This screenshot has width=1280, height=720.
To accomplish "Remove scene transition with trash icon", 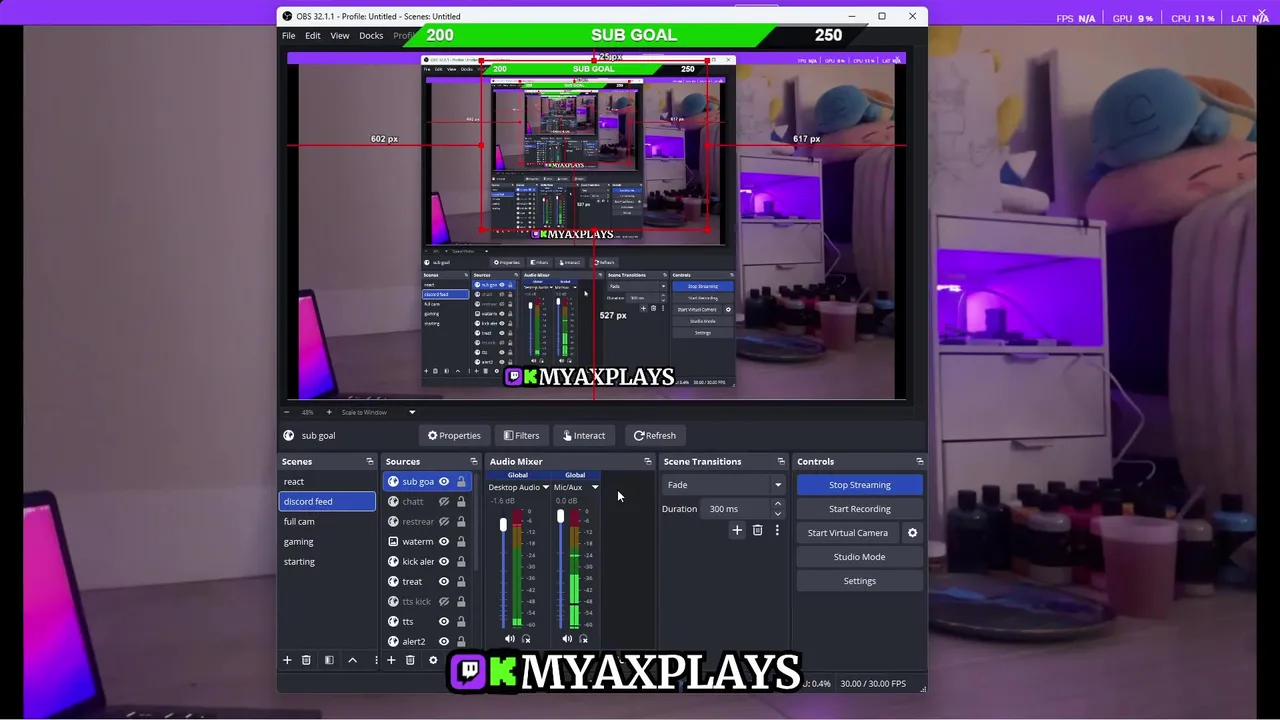I will 757,530.
